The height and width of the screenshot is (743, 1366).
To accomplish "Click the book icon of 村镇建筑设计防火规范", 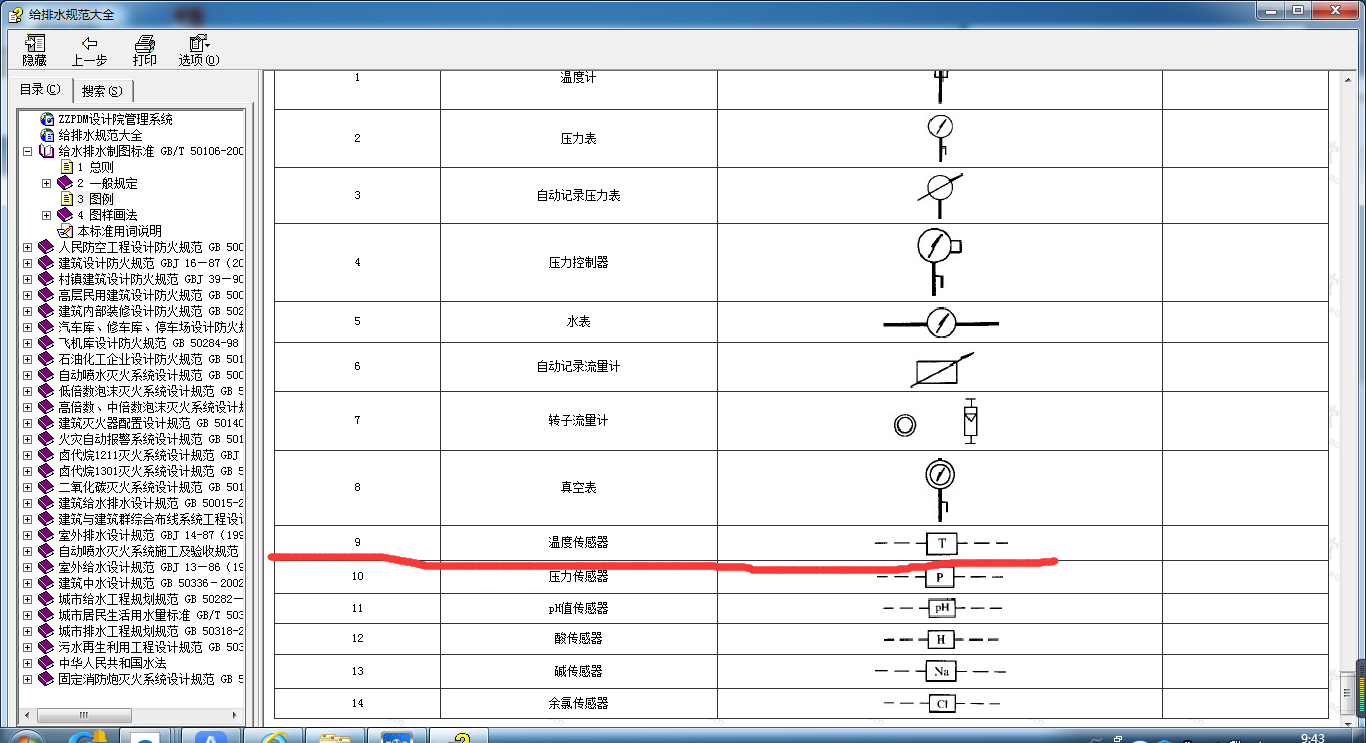I will [46, 279].
